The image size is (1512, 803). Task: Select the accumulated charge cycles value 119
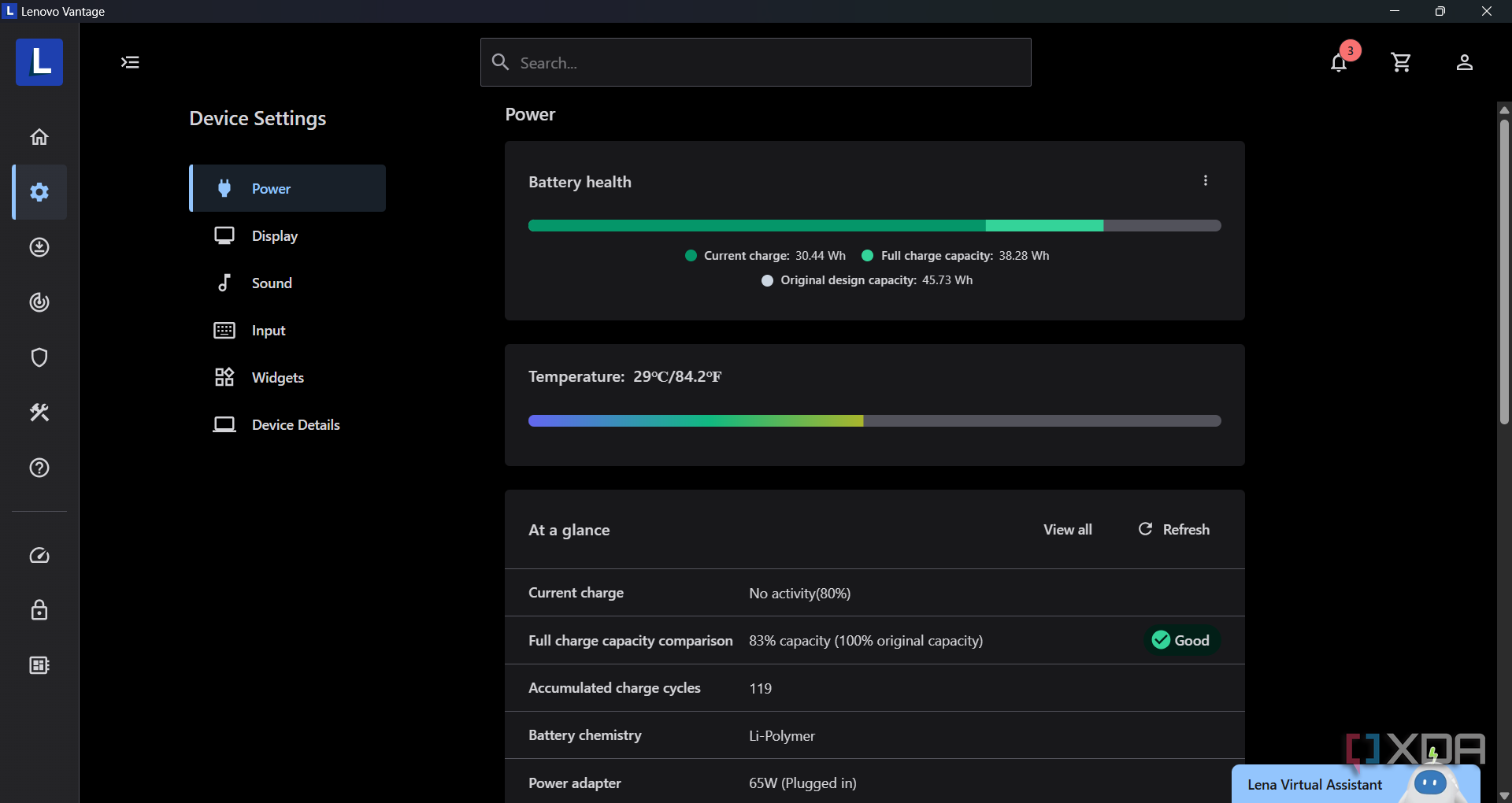pyautogui.click(x=760, y=688)
